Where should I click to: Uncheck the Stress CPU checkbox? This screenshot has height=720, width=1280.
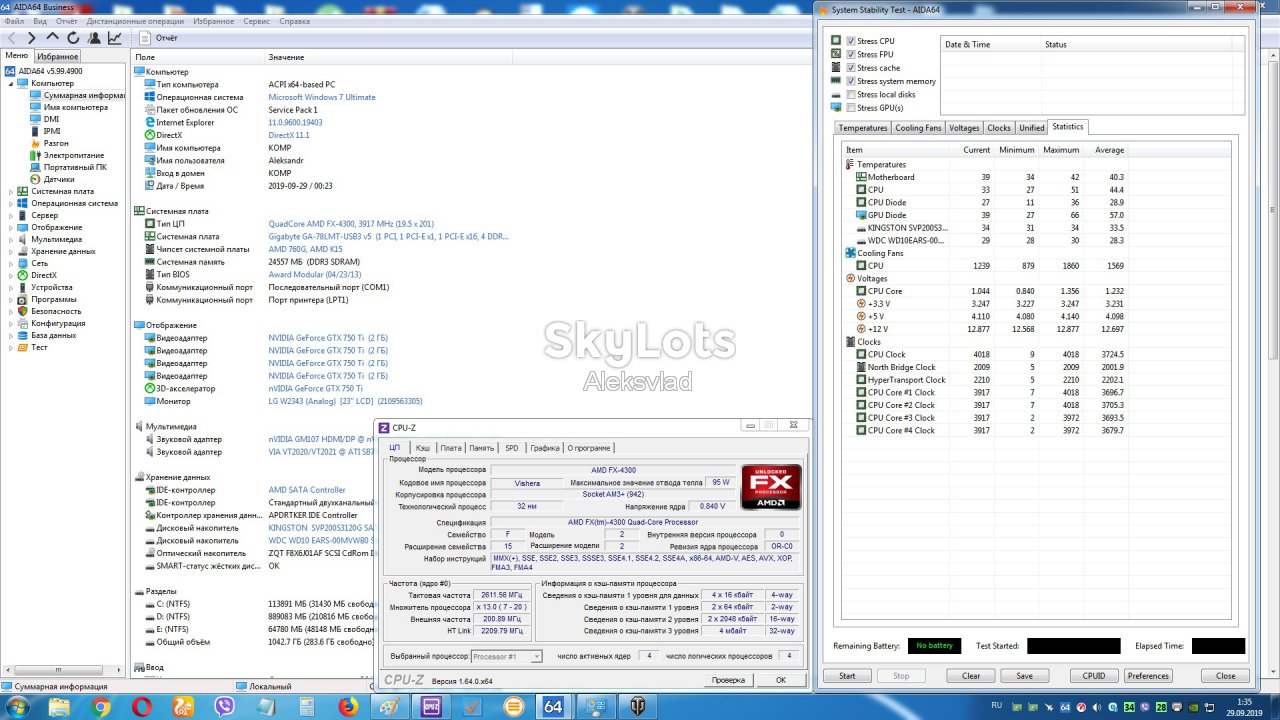point(851,41)
